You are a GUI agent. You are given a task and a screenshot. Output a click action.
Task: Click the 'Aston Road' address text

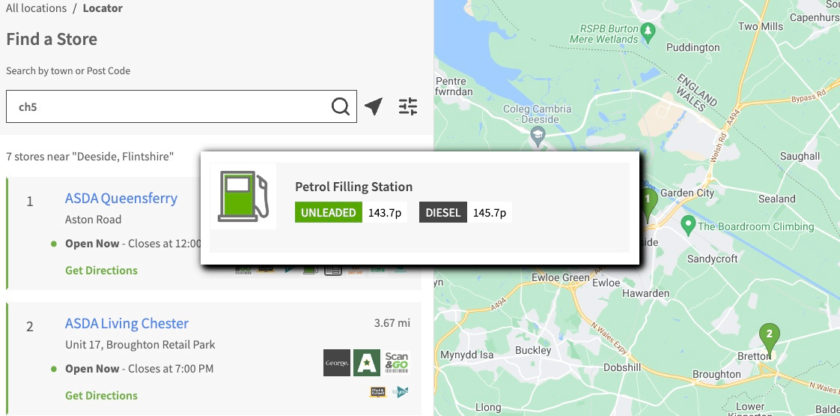(x=93, y=220)
